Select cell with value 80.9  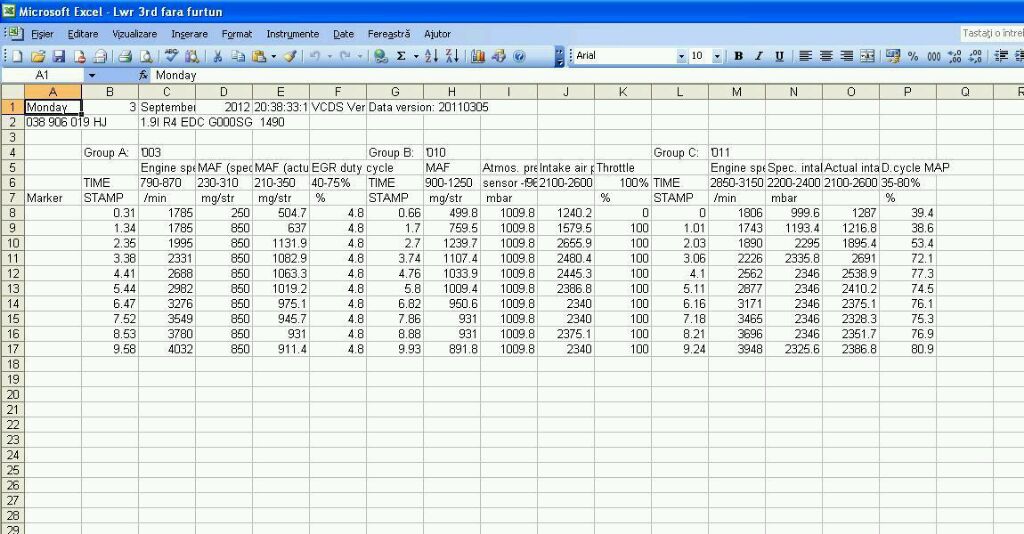click(x=908, y=349)
